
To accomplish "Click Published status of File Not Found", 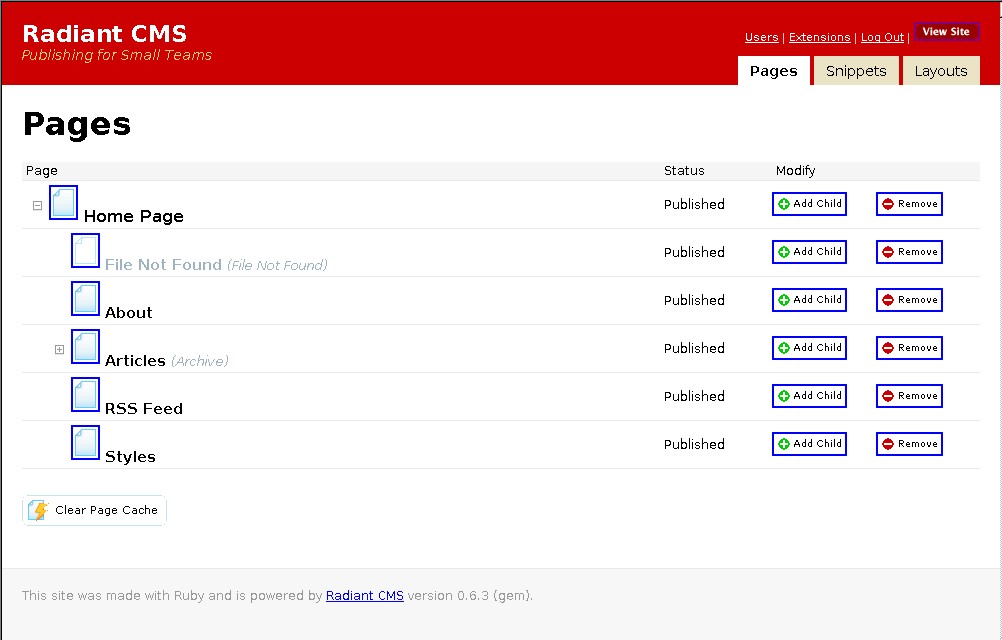I will pos(694,252).
